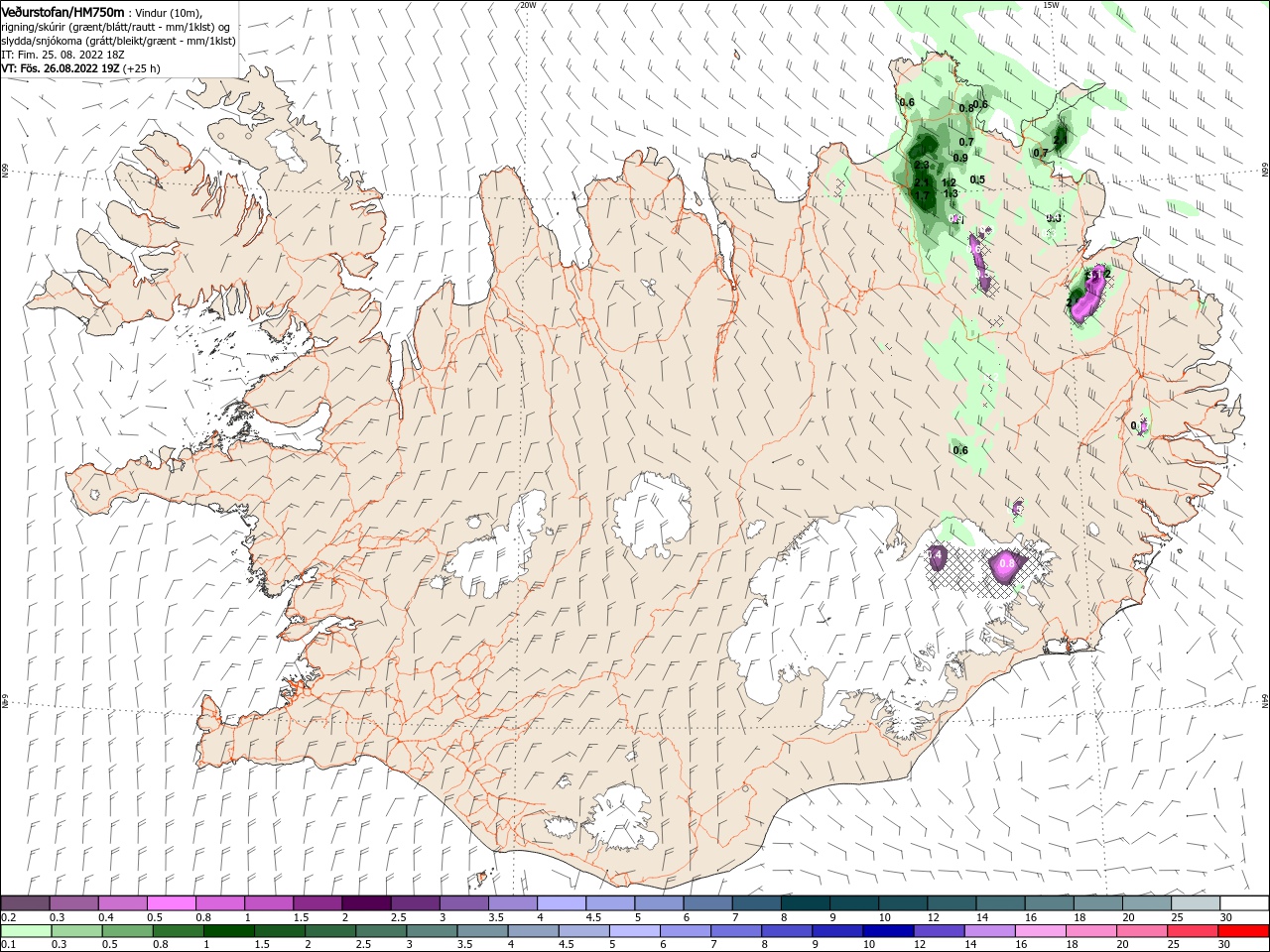
Task: Choose the lilac bottom-row swatch labeled 14
Action: (x=989, y=931)
